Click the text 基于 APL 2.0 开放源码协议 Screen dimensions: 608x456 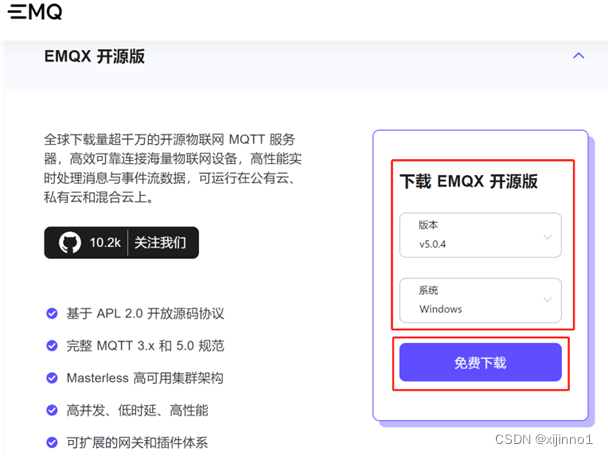tap(145, 313)
